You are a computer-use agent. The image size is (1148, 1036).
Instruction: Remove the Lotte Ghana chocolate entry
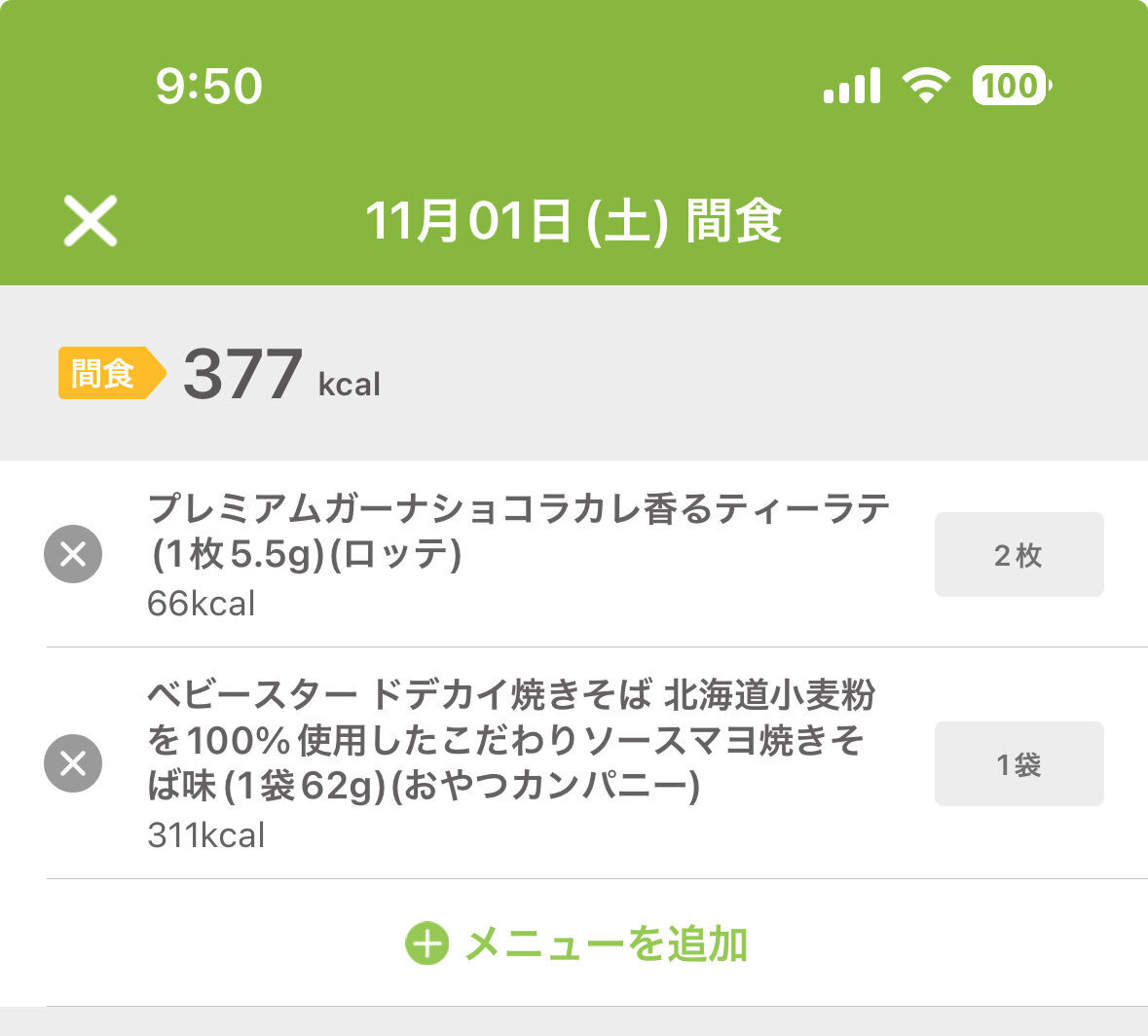tap(73, 554)
